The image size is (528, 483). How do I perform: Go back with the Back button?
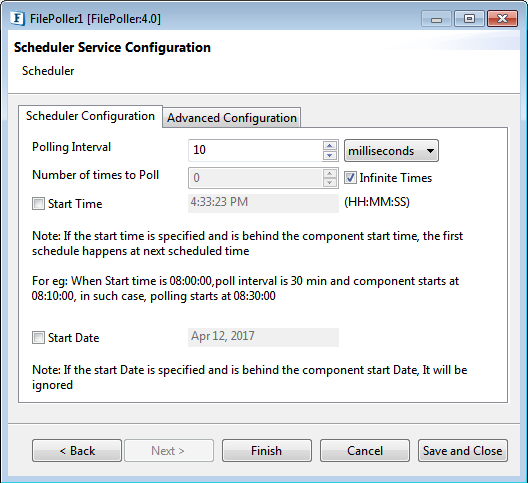[77, 451]
